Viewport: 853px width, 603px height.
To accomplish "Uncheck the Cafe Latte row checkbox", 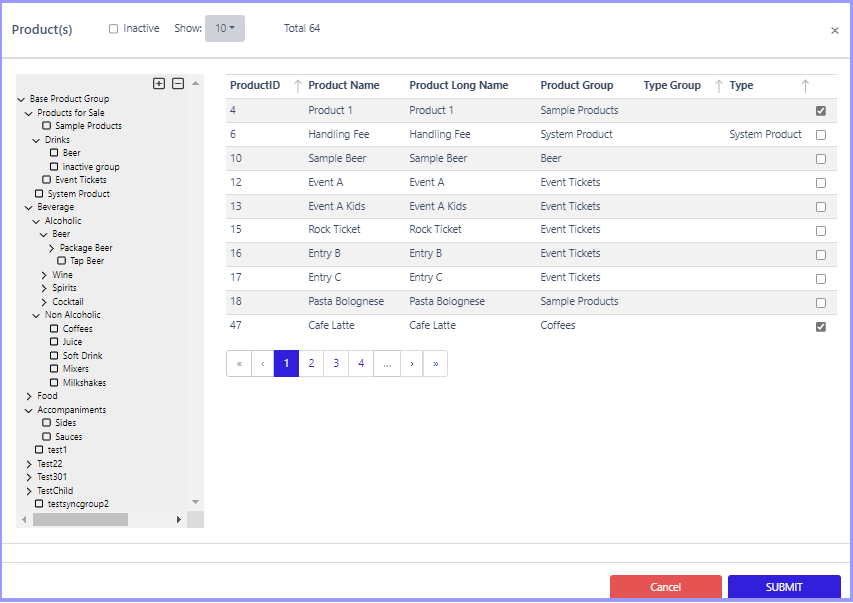I will pyautogui.click(x=821, y=327).
